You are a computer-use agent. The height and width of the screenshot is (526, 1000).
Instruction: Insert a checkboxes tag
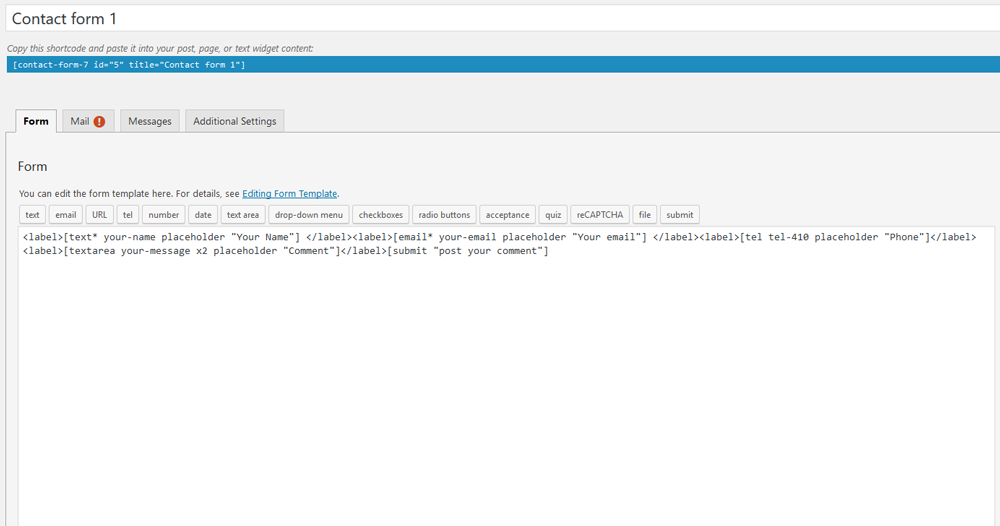point(380,215)
